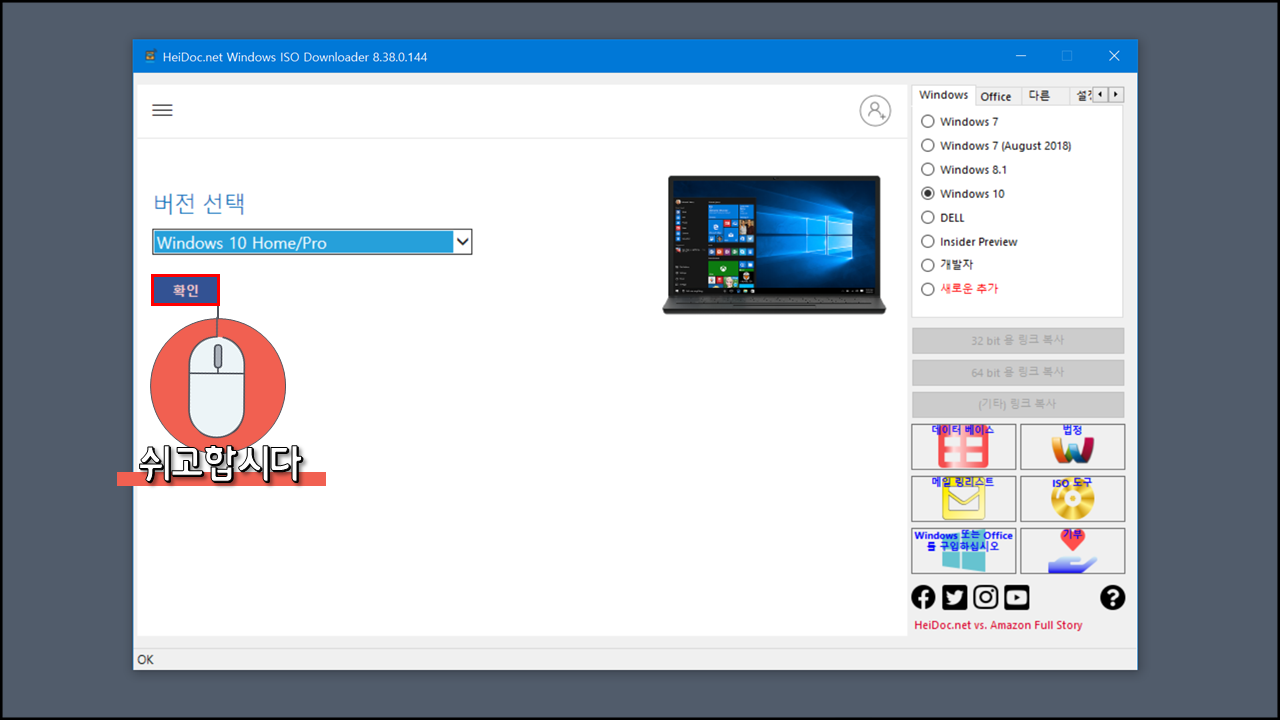The height and width of the screenshot is (720, 1280).
Task: Close the ISO Downloader window
Action: click(1113, 56)
